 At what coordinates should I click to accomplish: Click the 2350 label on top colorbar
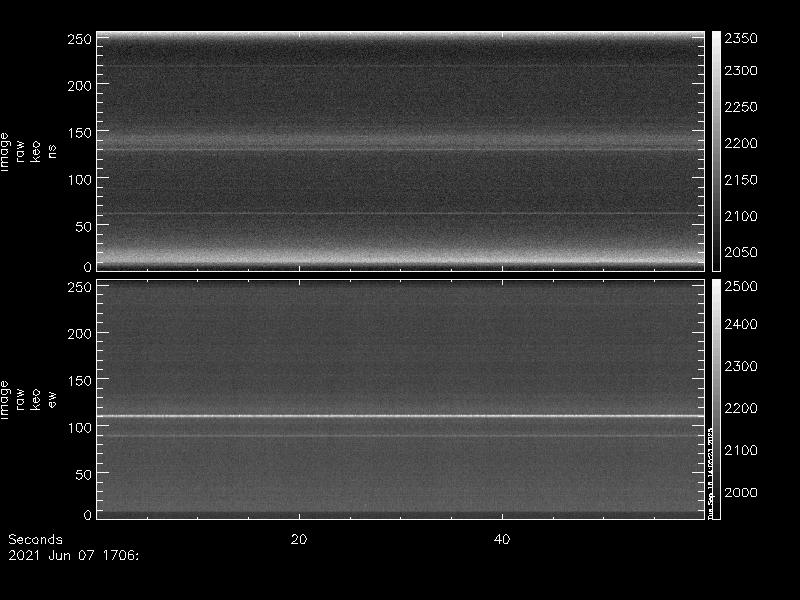(x=741, y=38)
